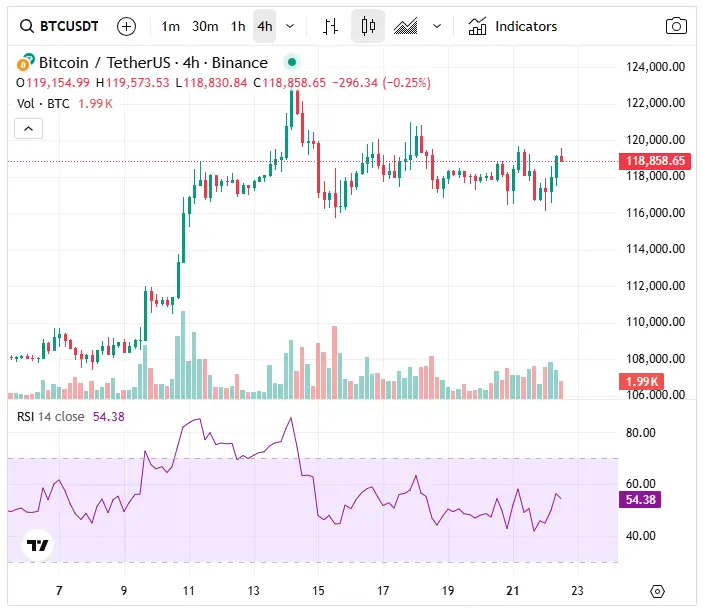Click the 80.00 RSI axis label
Image resolution: width=703 pixels, height=615 pixels.
tap(640, 433)
